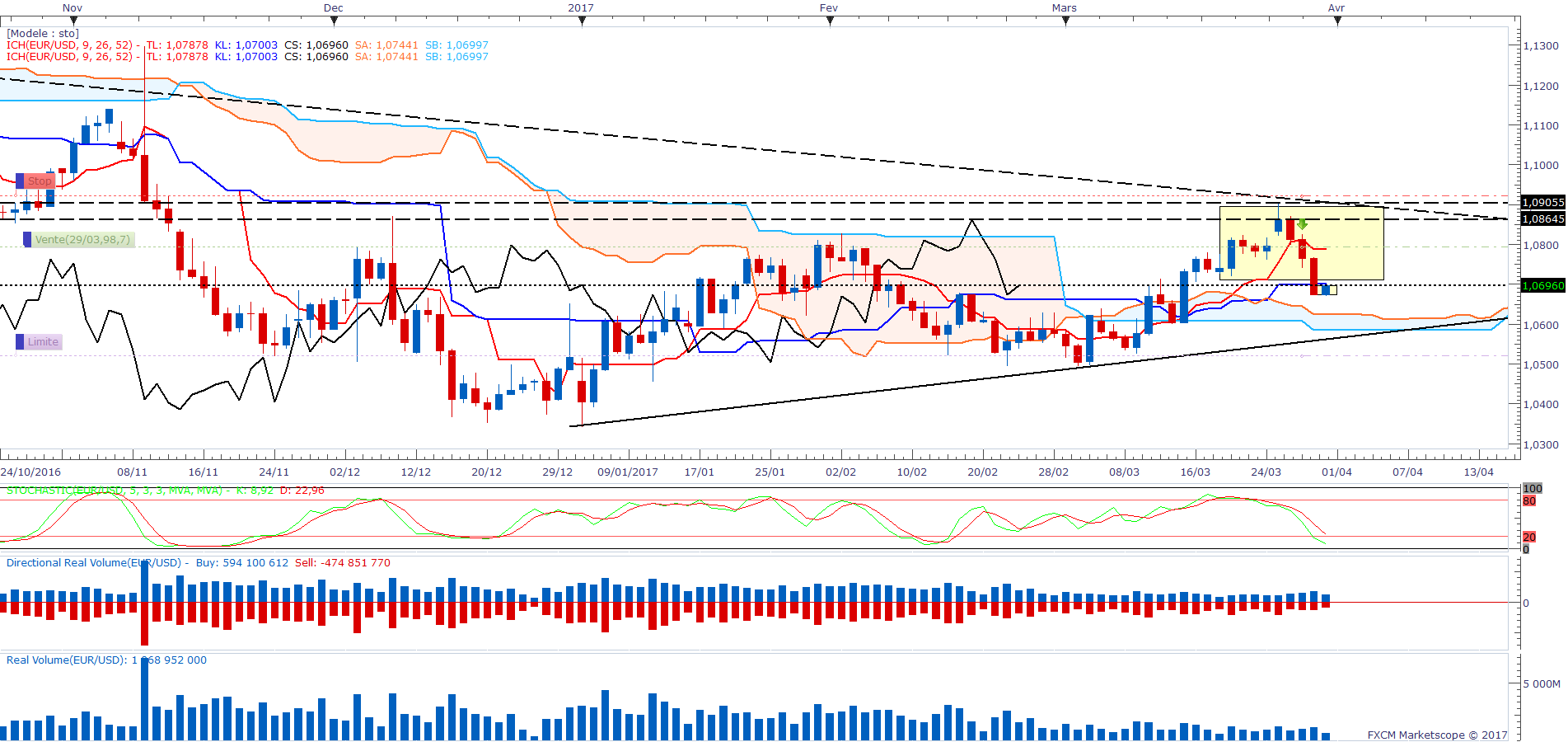Select the Fev month marker
The image size is (1568, 742).
pos(829,8)
